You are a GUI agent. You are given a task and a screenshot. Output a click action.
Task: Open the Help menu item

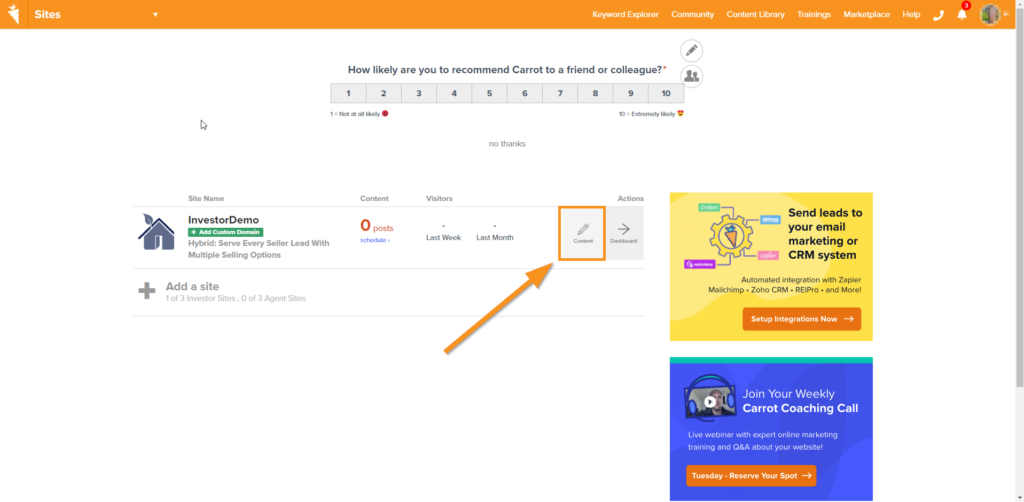911,14
